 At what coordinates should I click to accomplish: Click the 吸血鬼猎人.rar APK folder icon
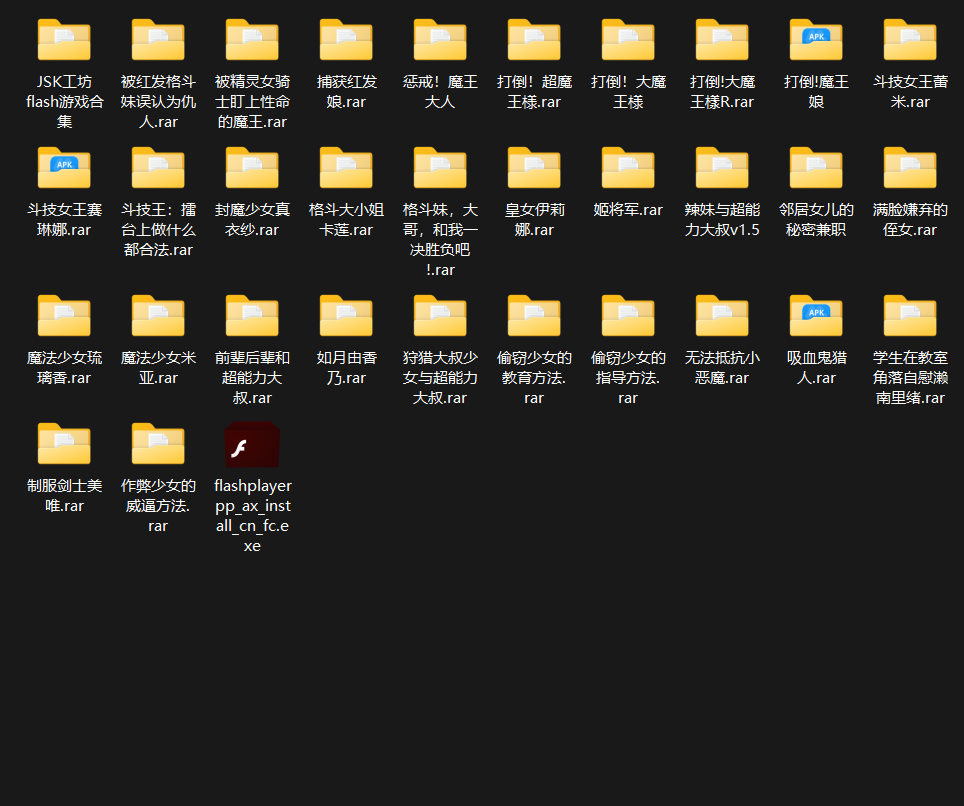[816, 316]
